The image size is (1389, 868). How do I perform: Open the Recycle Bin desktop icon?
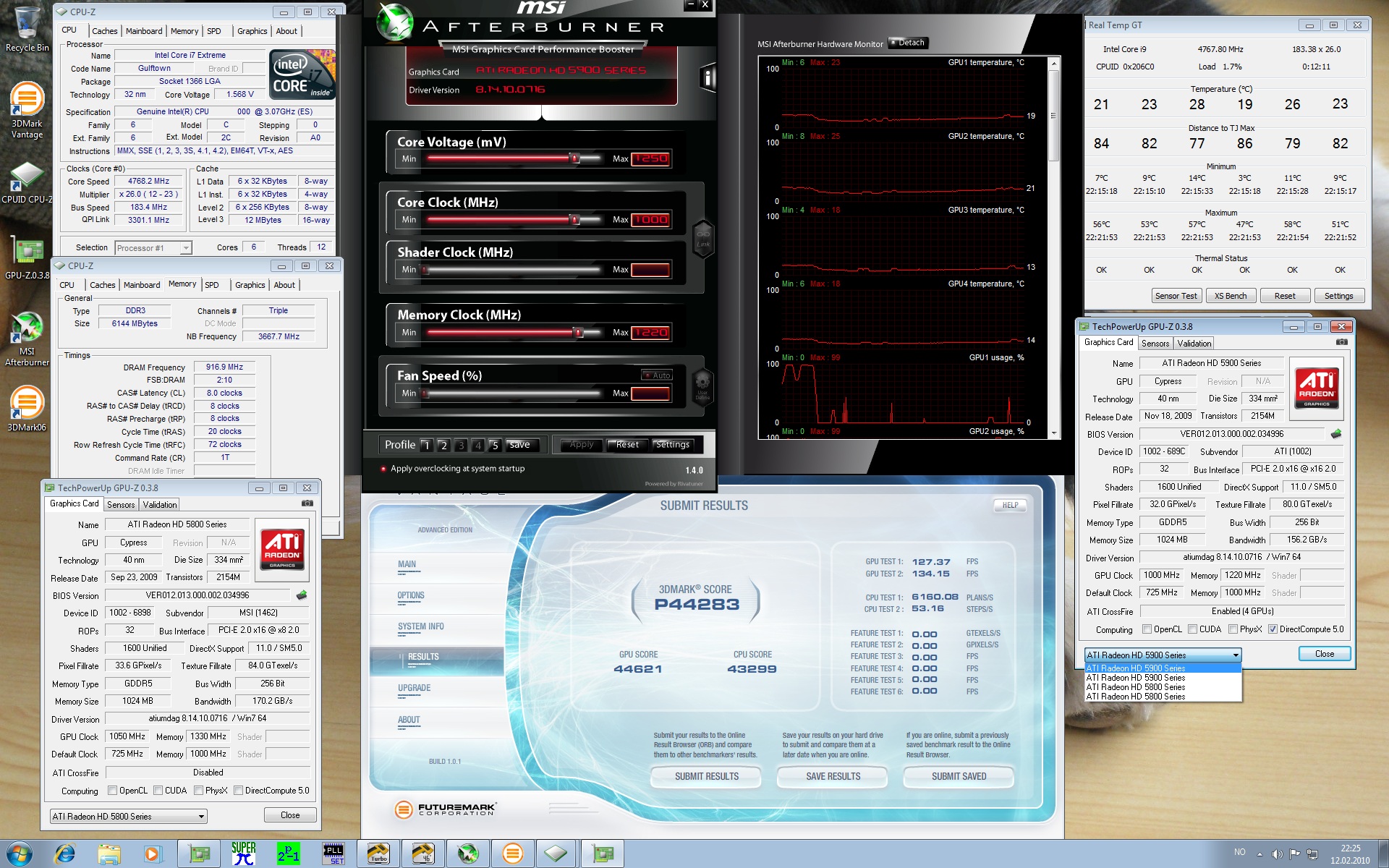pos(27,29)
